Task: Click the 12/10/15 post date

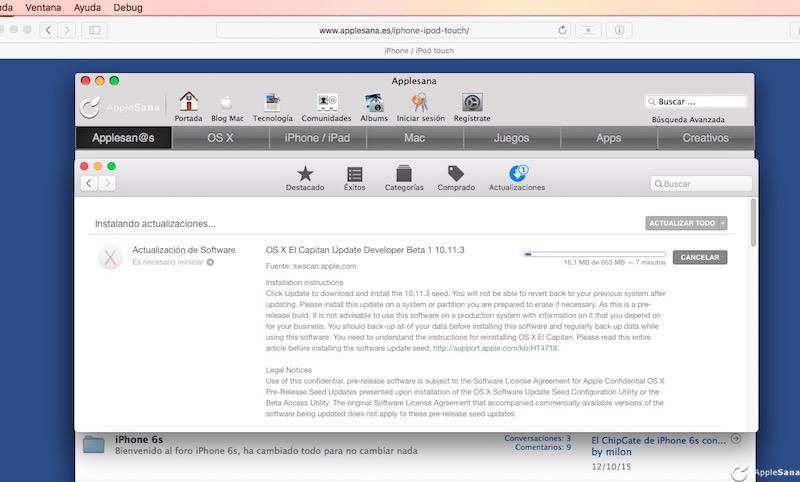Action: point(611,467)
